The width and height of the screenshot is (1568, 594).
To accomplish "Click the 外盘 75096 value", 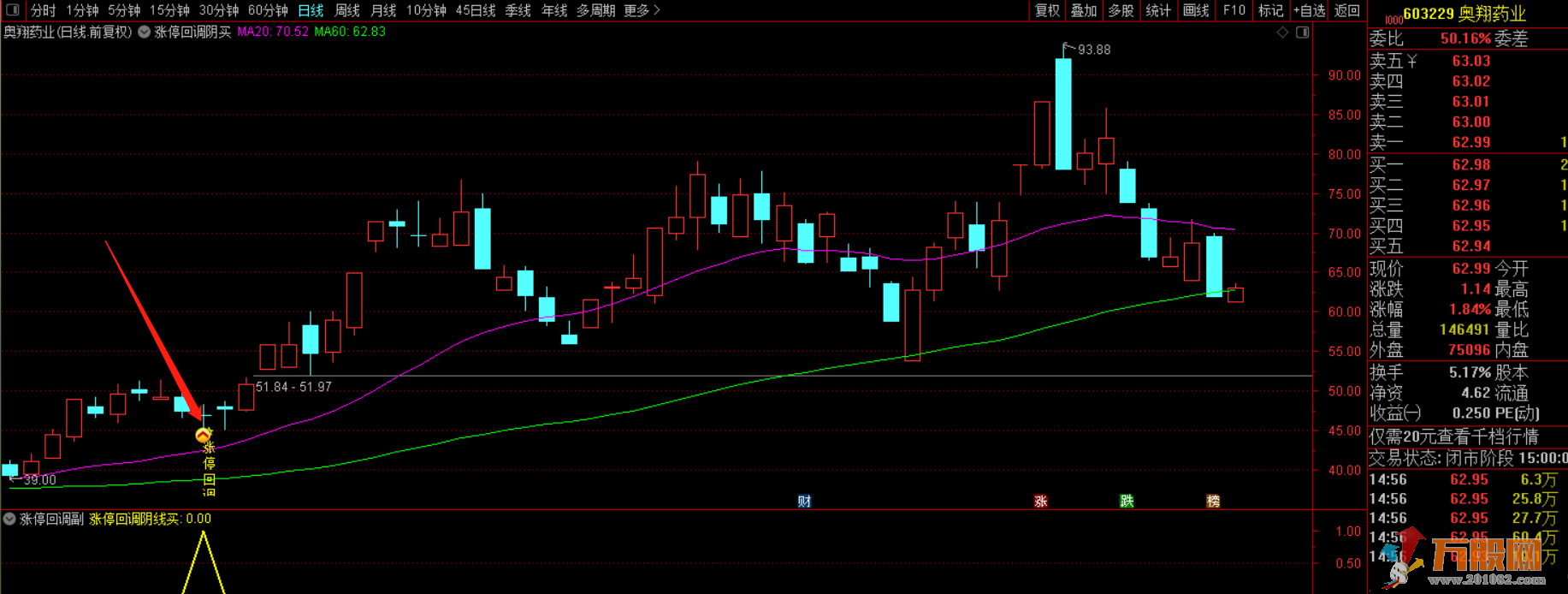I will 1470,350.
